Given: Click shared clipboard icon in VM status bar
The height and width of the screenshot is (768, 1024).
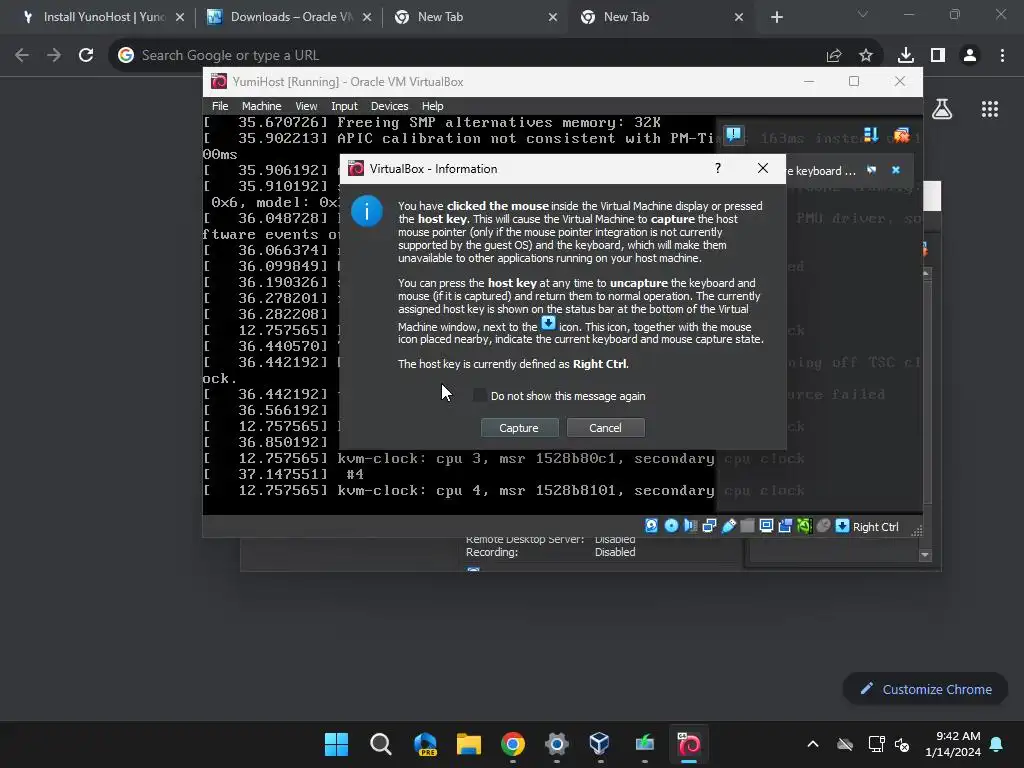Looking at the screenshot, I should tap(785, 526).
